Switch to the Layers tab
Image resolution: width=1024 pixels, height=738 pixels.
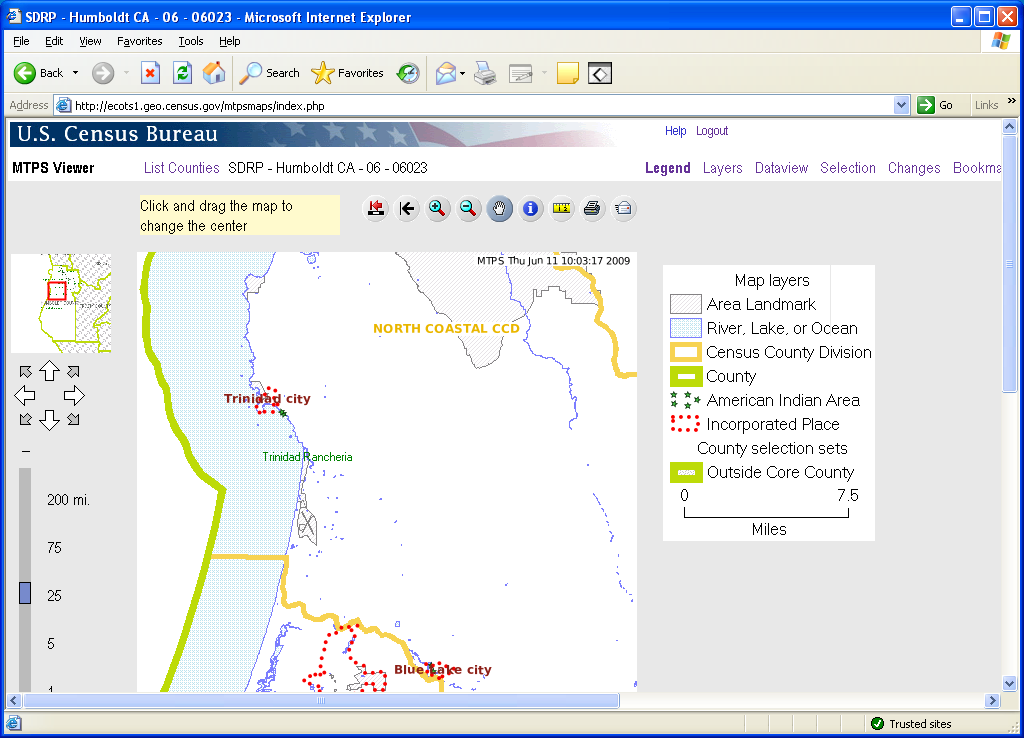[x=722, y=168]
